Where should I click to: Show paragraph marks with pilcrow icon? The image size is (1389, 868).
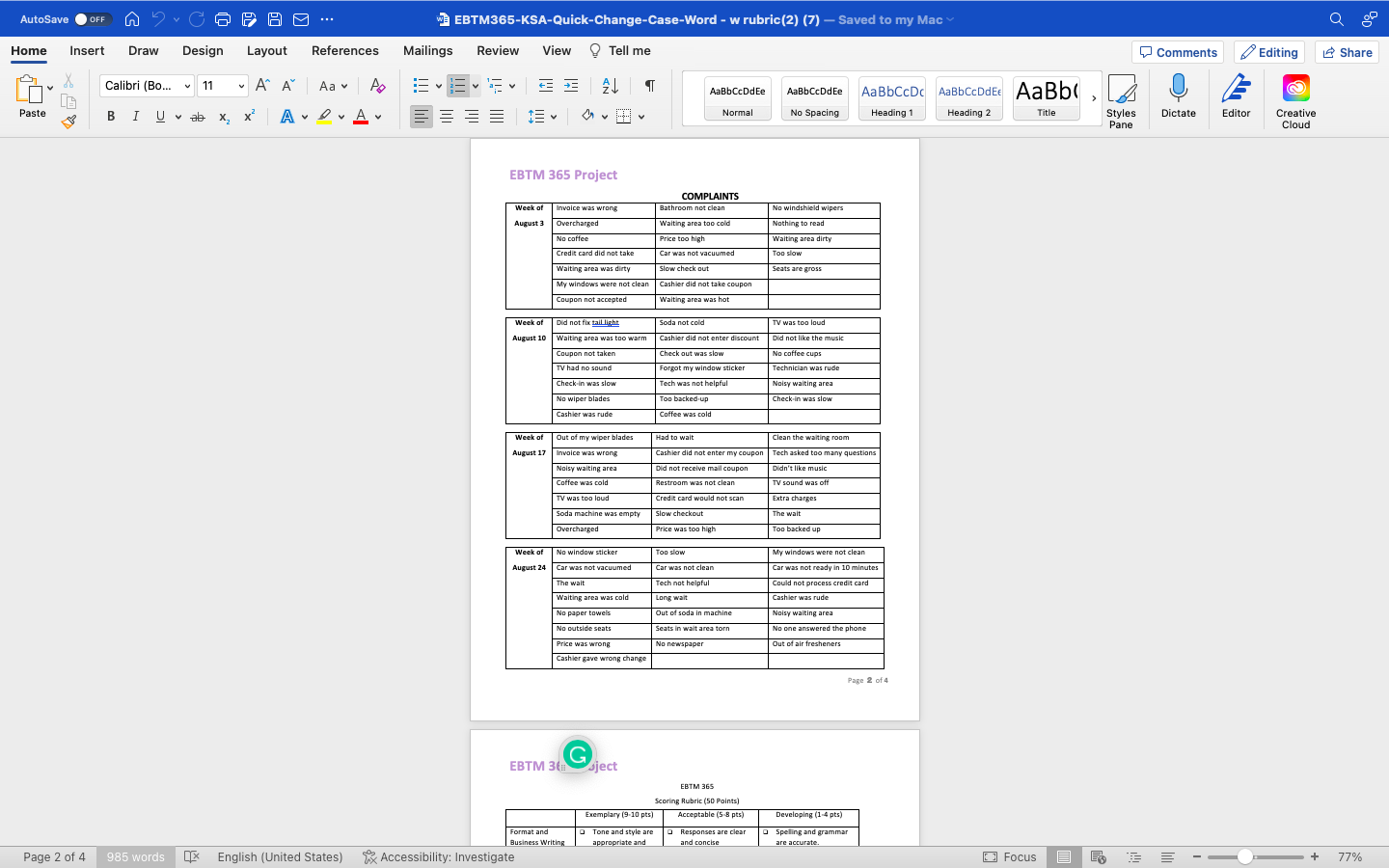(x=650, y=86)
